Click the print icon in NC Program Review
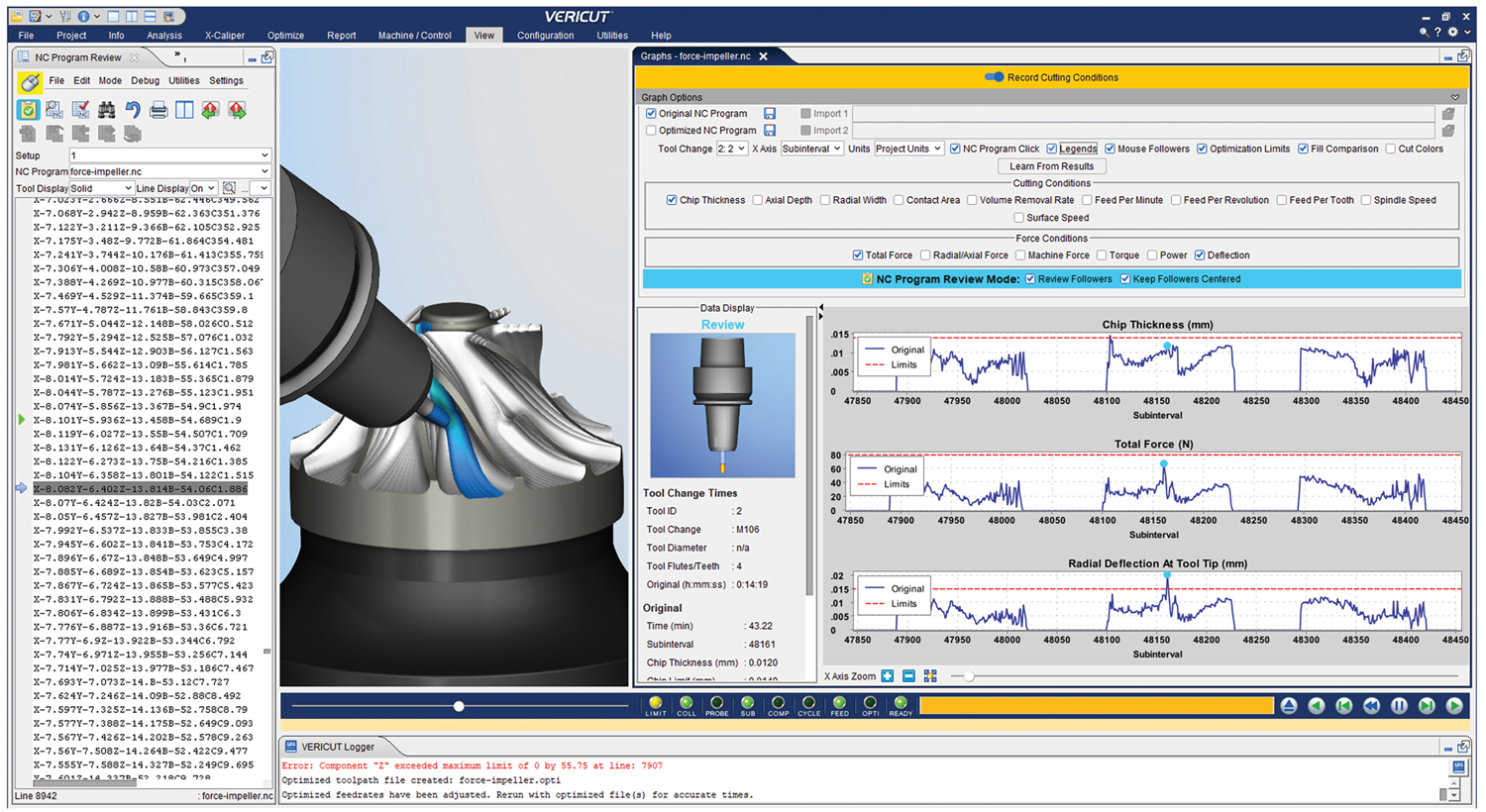 tap(159, 110)
